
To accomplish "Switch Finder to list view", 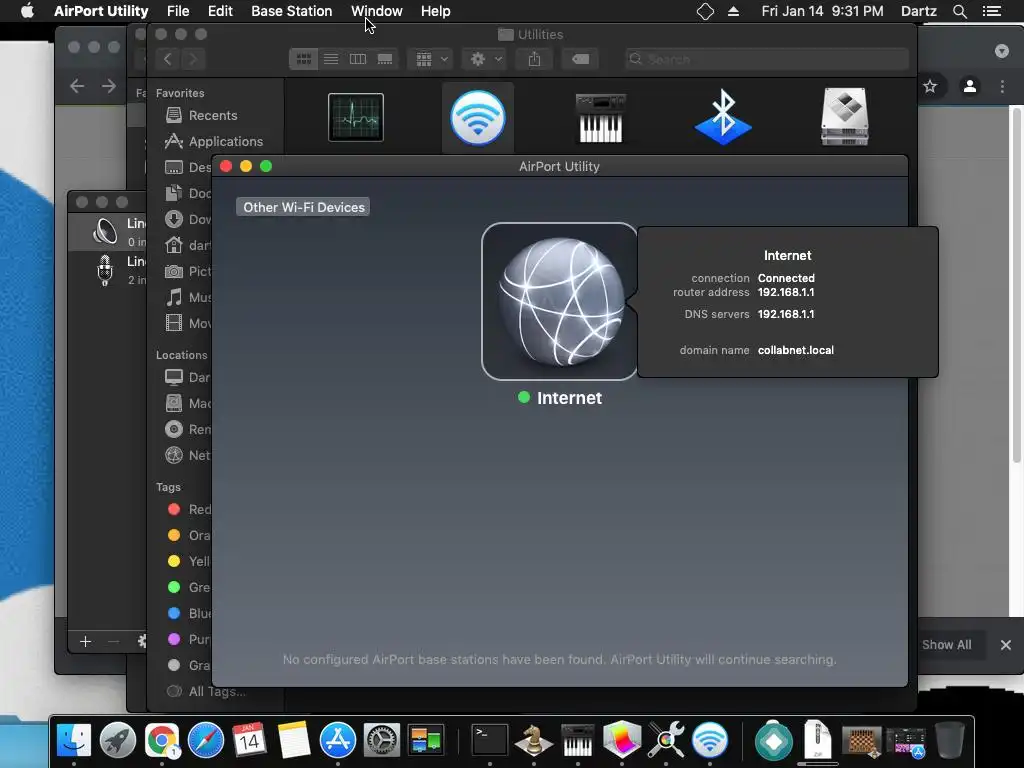I will (331, 59).
